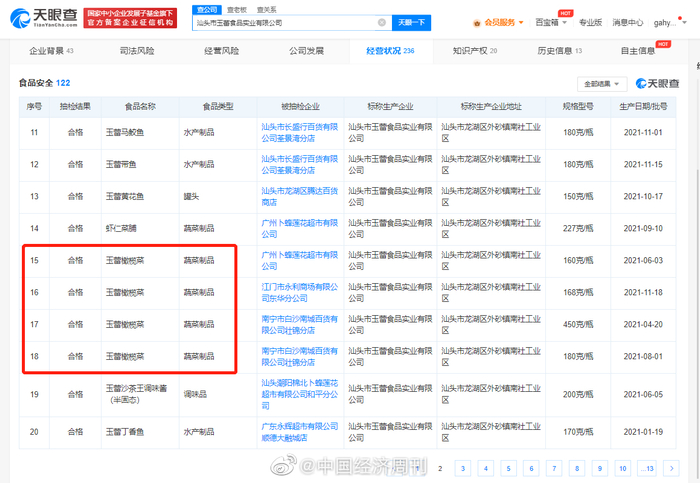Open the 司法风险 tab
The width and height of the screenshot is (700, 483).
(137, 51)
